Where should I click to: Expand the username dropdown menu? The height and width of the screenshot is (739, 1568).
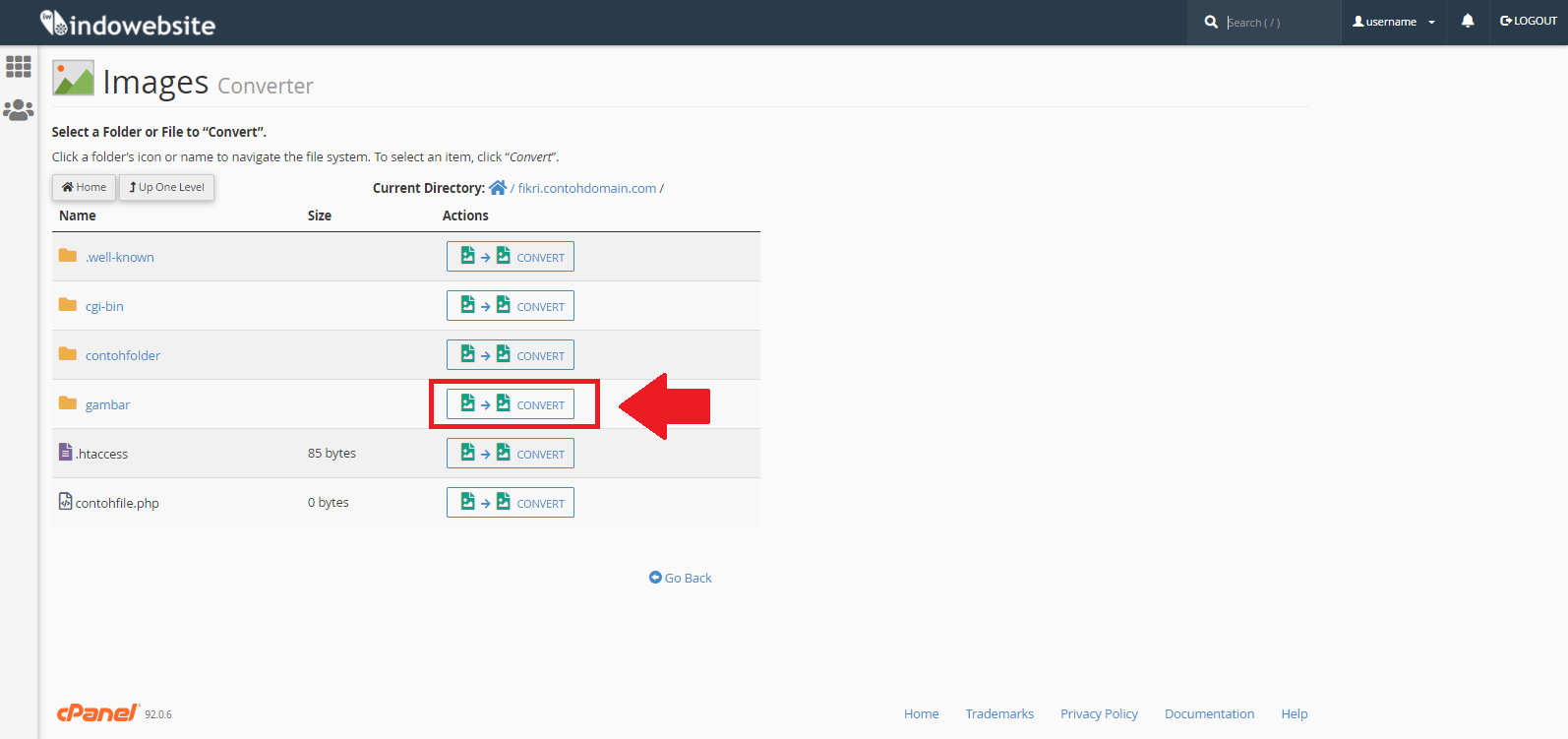[1393, 22]
